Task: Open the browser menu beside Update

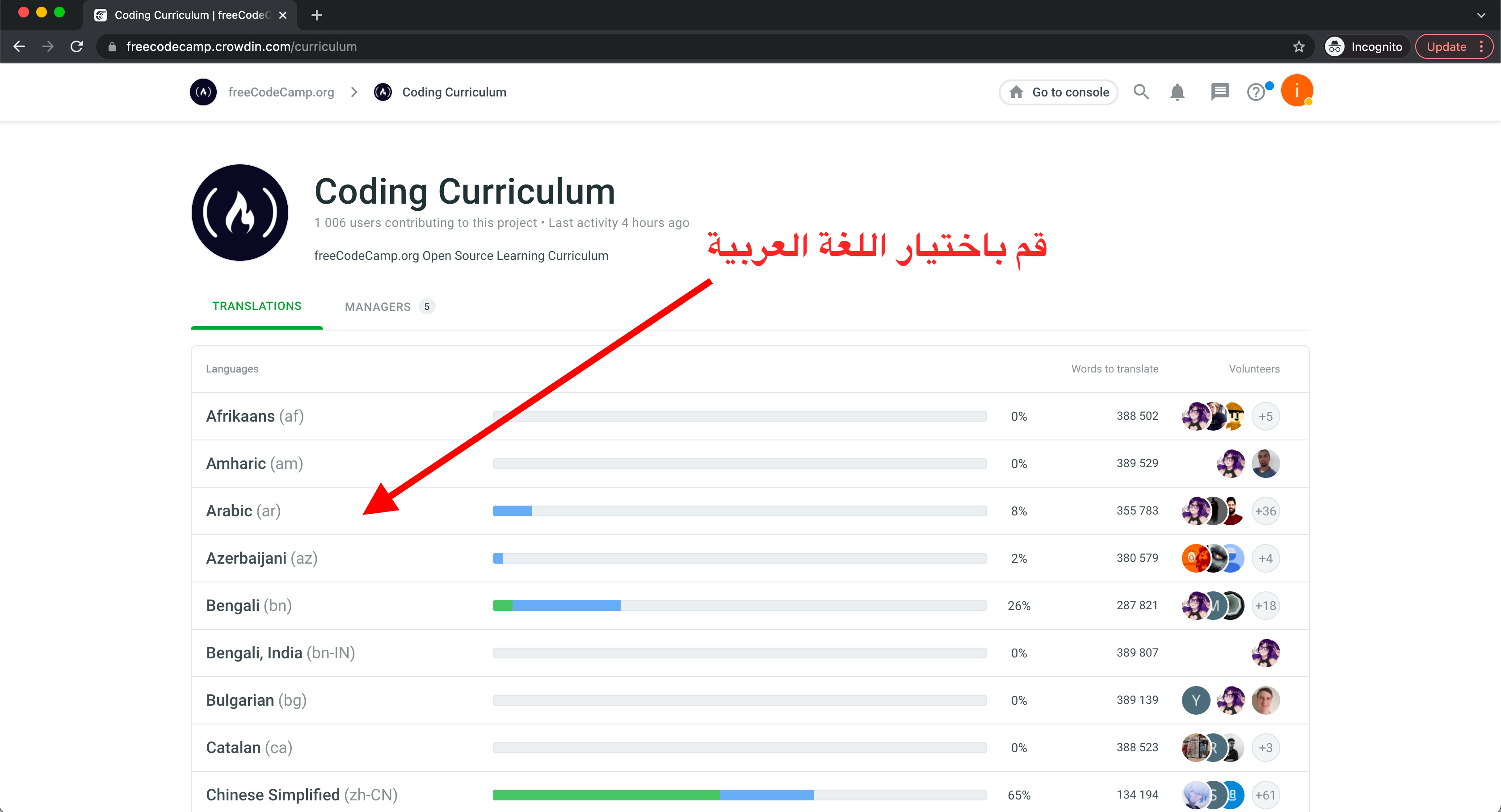Action: click(x=1484, y=46)
